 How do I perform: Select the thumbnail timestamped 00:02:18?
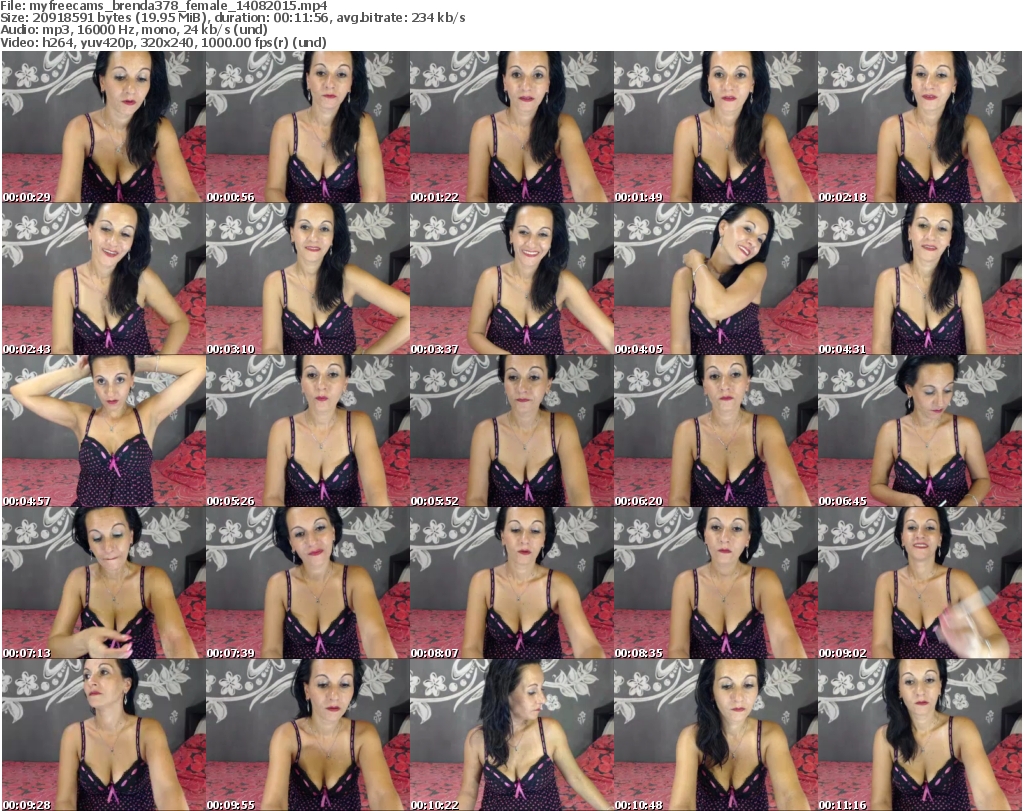pyautogui.click(x=920, y=127)
